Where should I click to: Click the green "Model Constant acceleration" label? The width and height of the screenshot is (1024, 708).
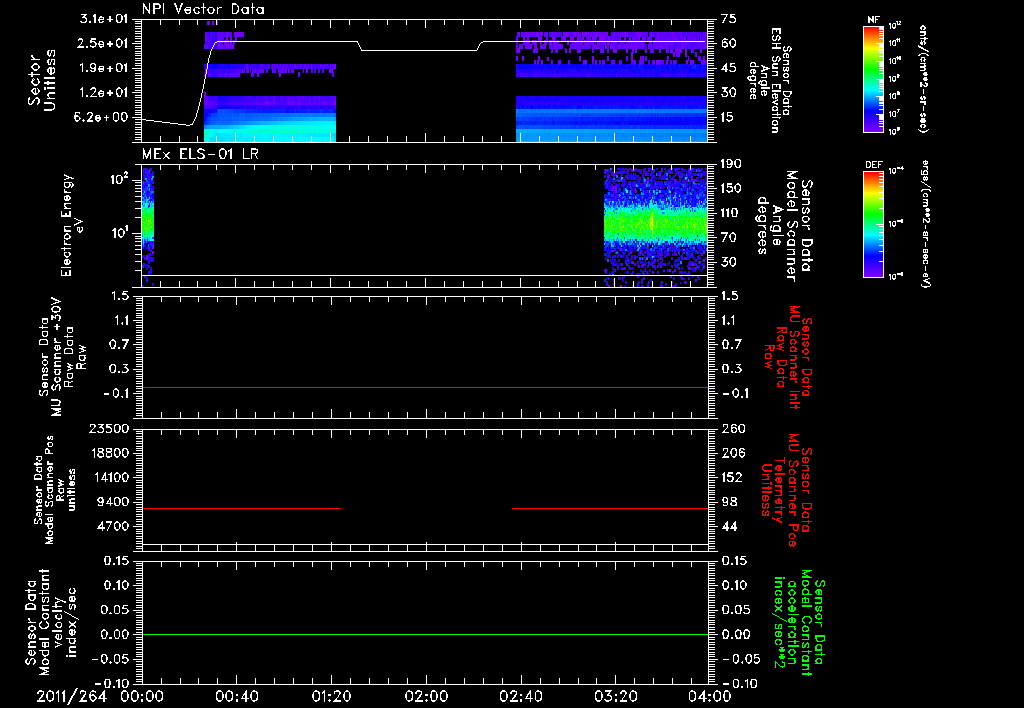[799, 622]
